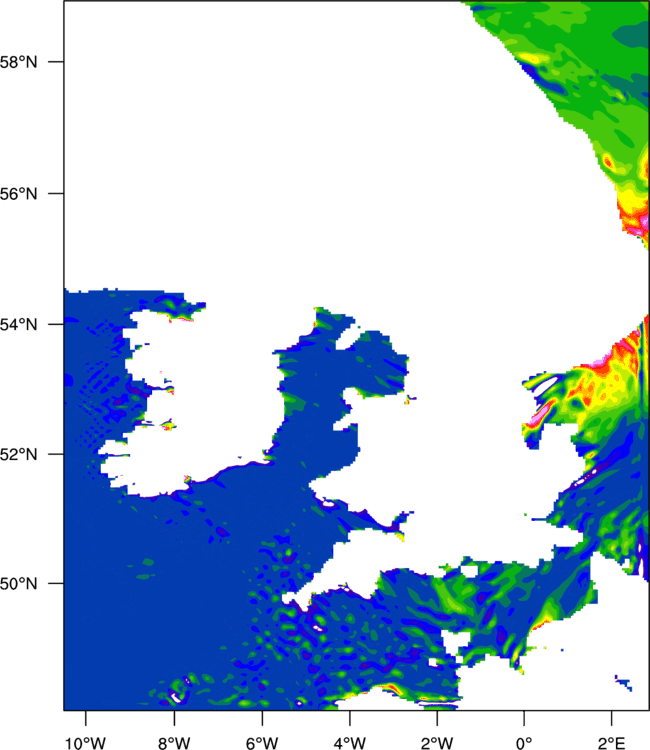Click the 2°E longitude label
This screenshot has width=650, height=750.
coord(611,743)
